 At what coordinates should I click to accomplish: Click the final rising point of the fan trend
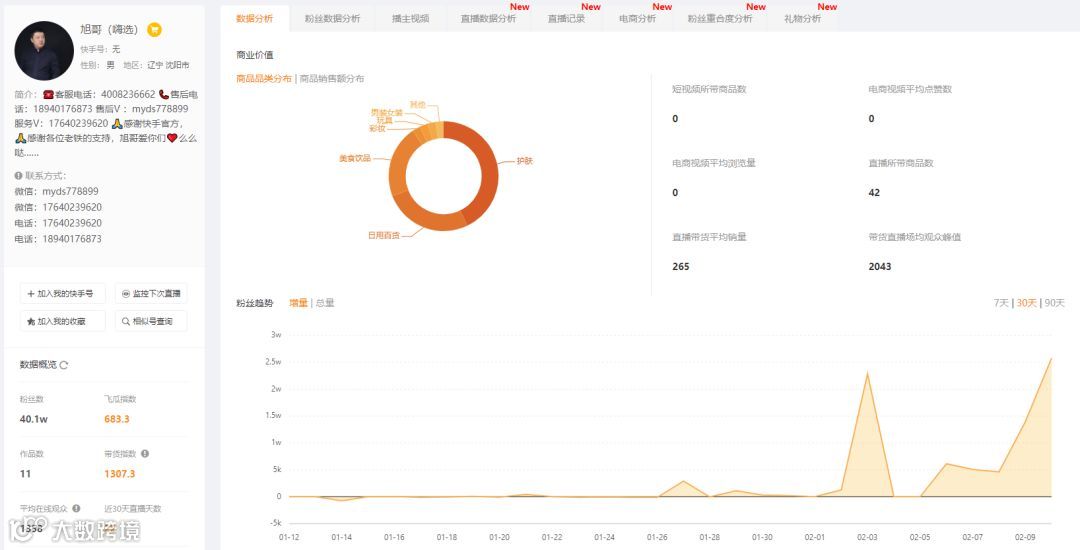1051,359
